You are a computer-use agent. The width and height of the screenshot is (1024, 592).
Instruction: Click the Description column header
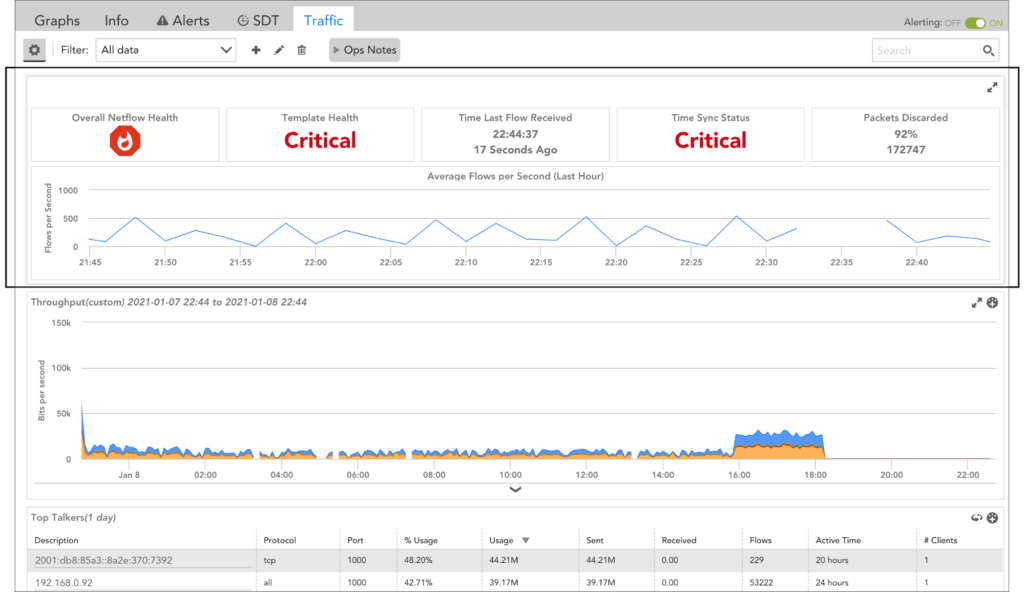point(56,540)
